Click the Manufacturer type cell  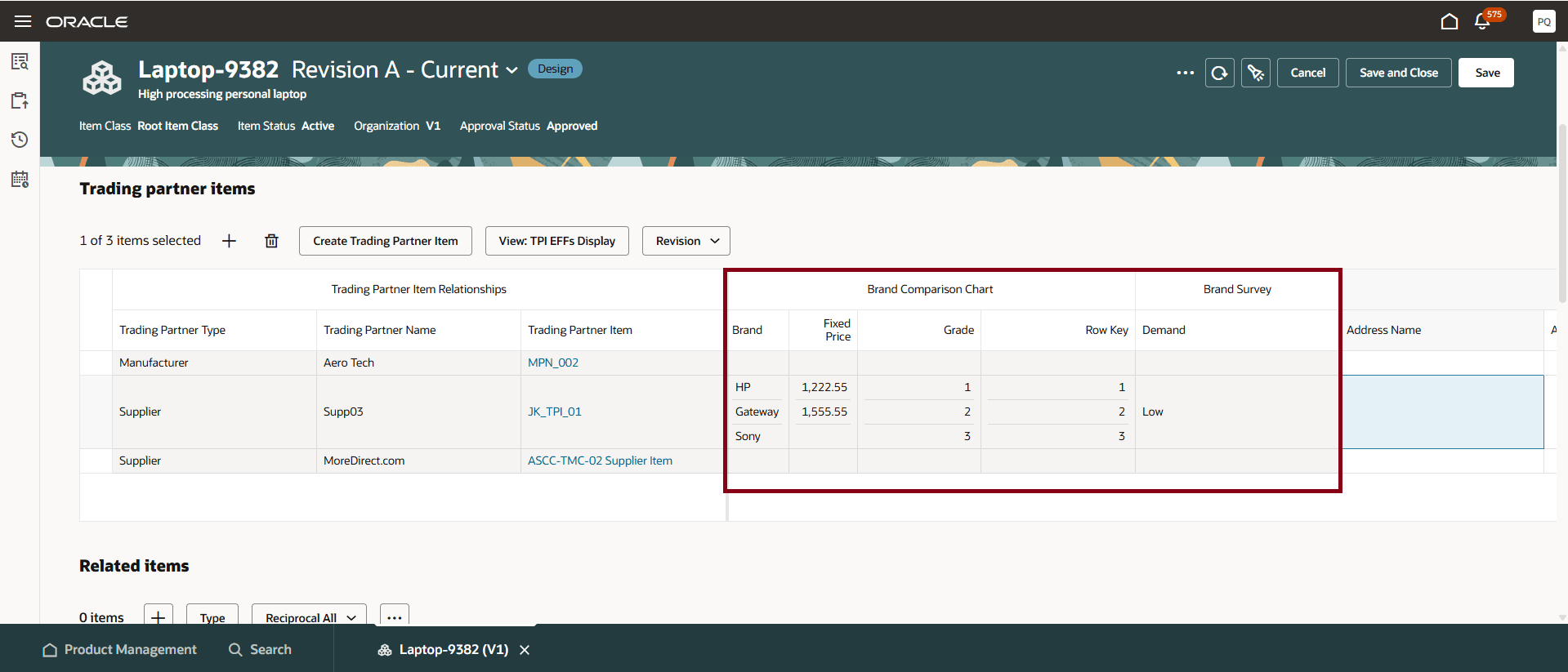click(214, 363)
